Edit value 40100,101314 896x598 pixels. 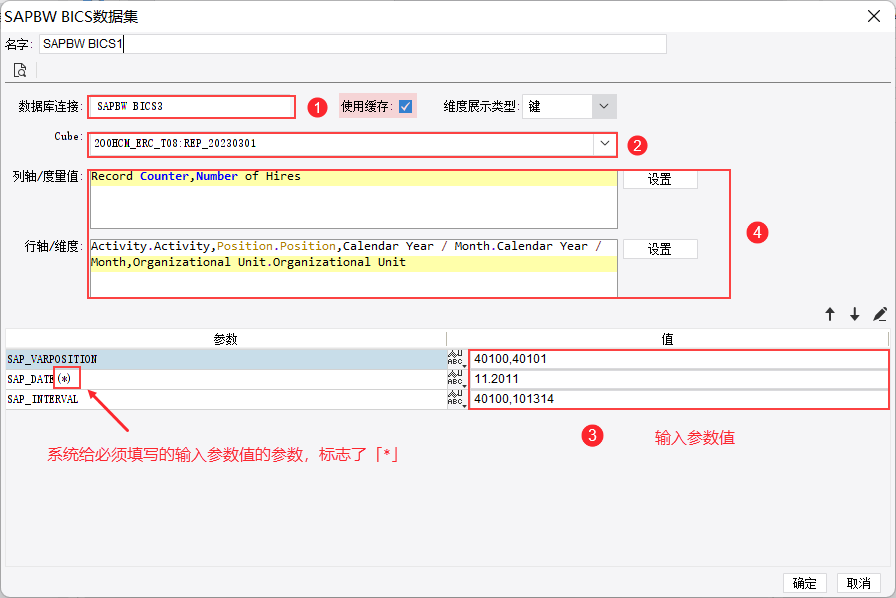(678, 399)
